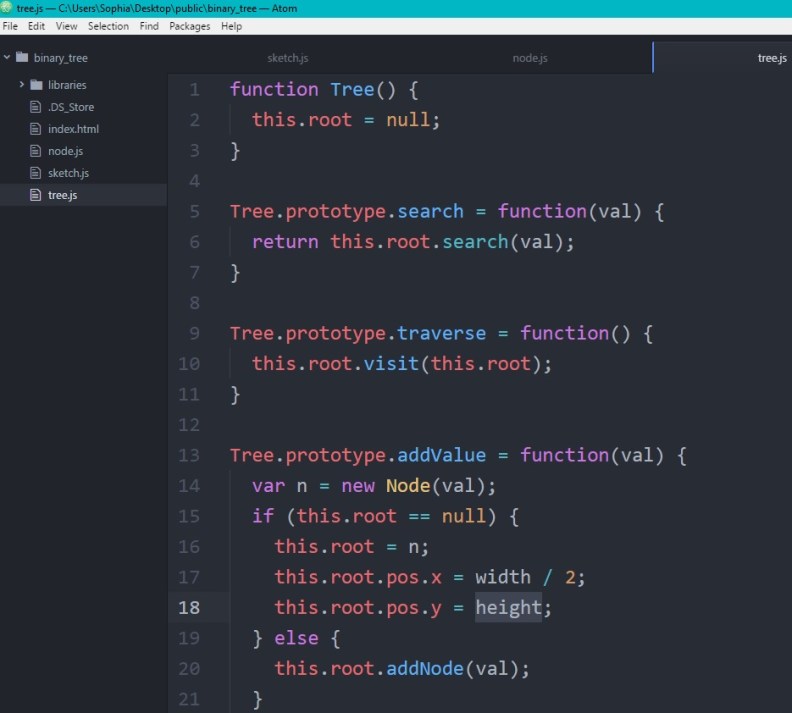
Task: Click the sketch.js file icon in tree
Action: (35, 173)
